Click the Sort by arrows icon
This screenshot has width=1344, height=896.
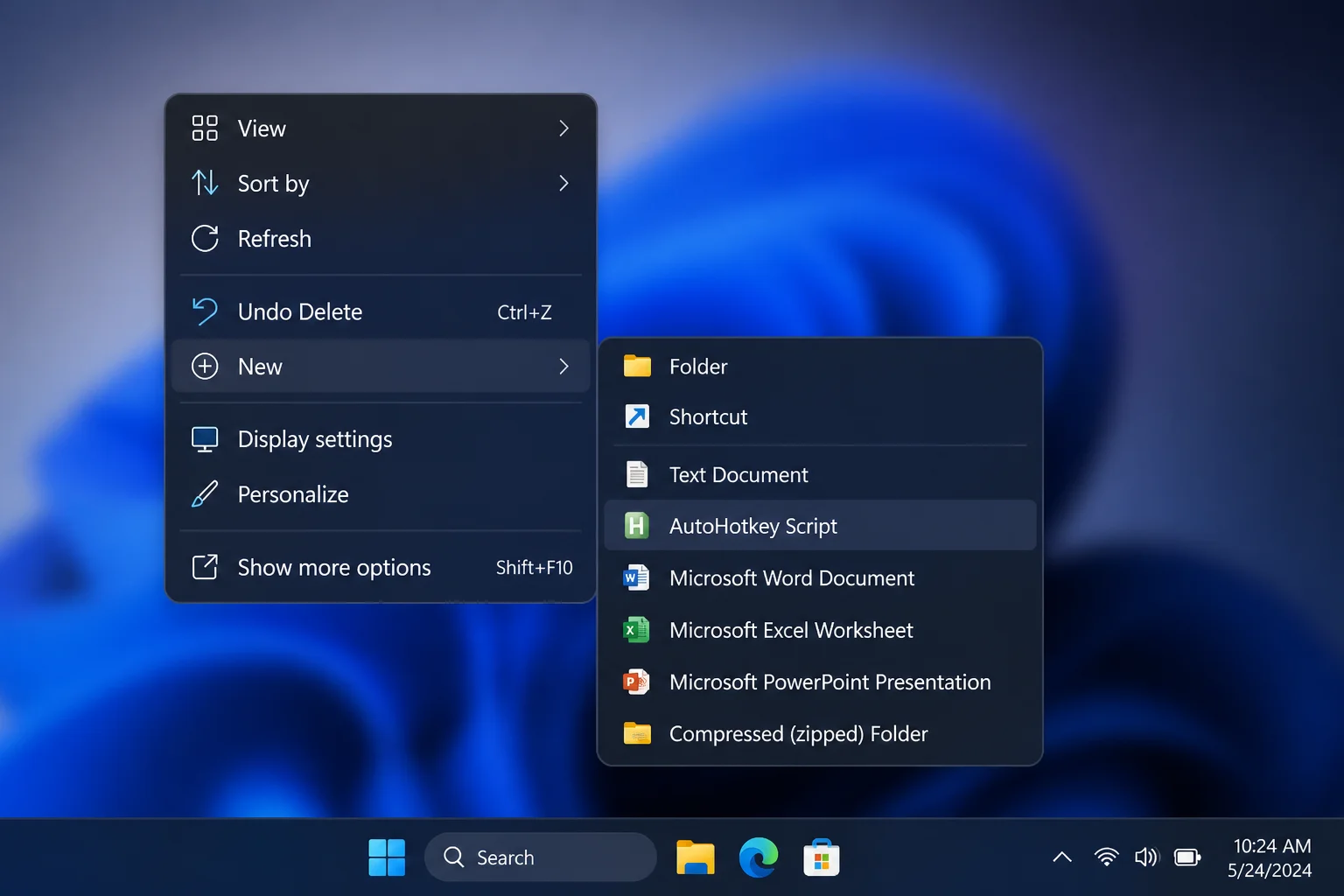[205, 183]
